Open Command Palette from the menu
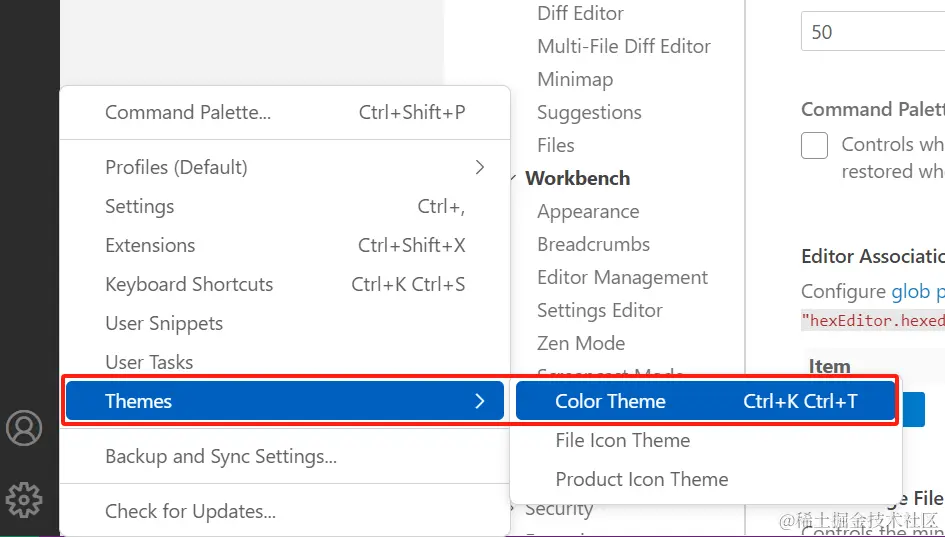Image resolution: width=945 pixels, height=537 pixels. point(188,113)
